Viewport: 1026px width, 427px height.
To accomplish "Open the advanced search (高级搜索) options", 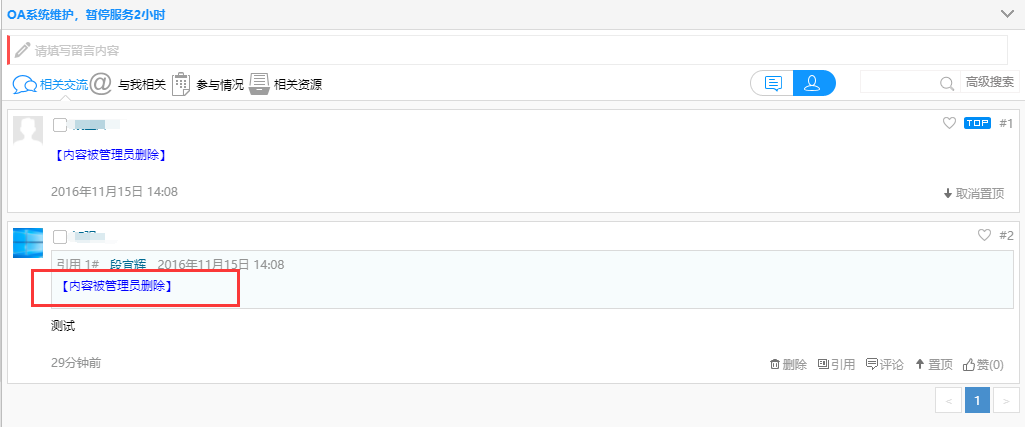I will click(x=989, y=83).
